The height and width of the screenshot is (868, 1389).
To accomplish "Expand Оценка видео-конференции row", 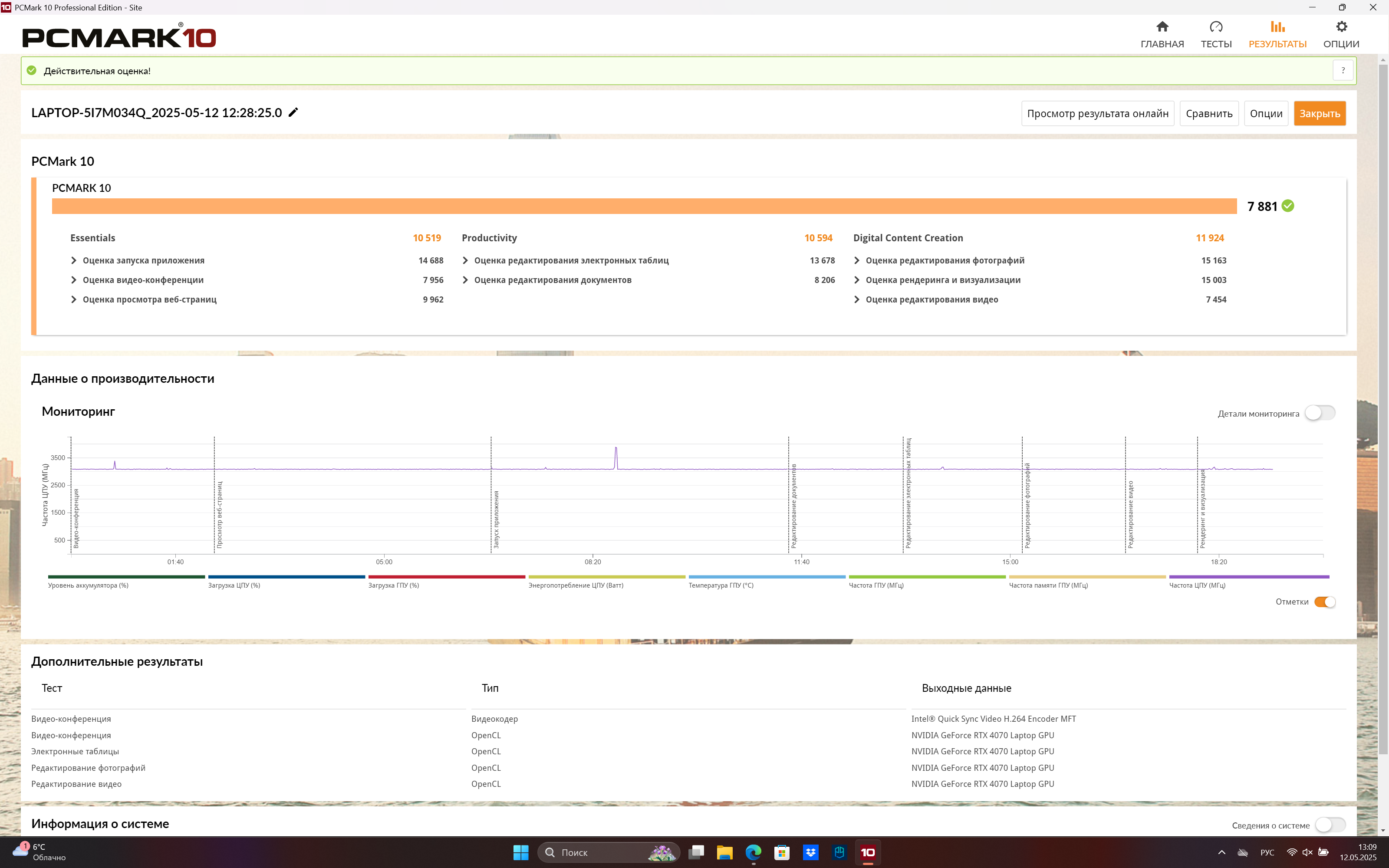I will [73, 279].
